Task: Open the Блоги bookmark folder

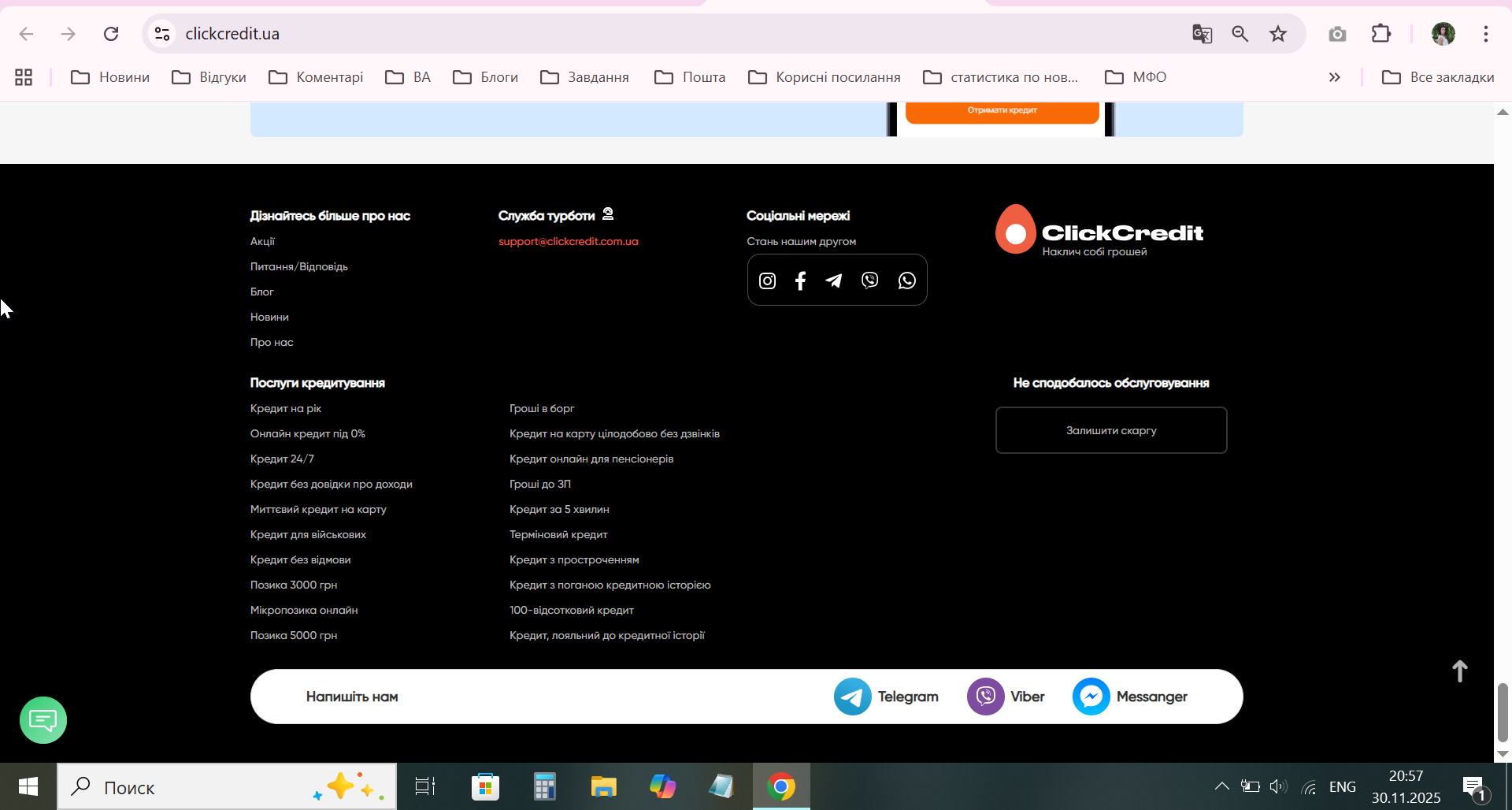Action: point(485,77)
